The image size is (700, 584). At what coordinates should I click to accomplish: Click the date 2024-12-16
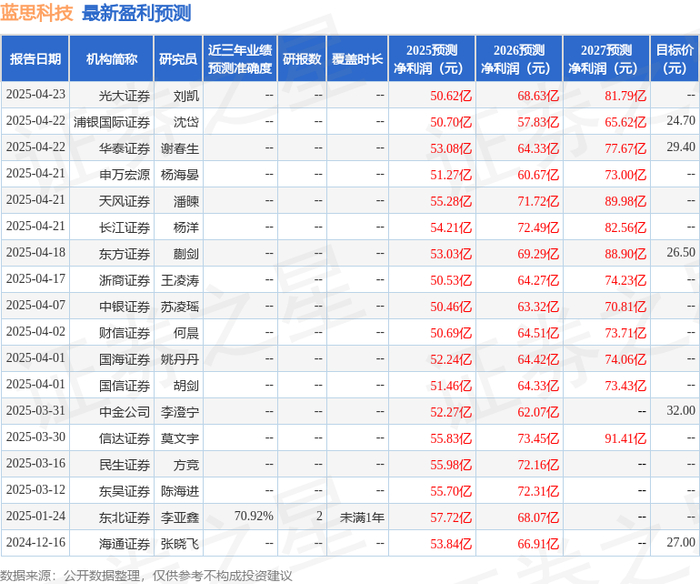(x=36, y=542)
